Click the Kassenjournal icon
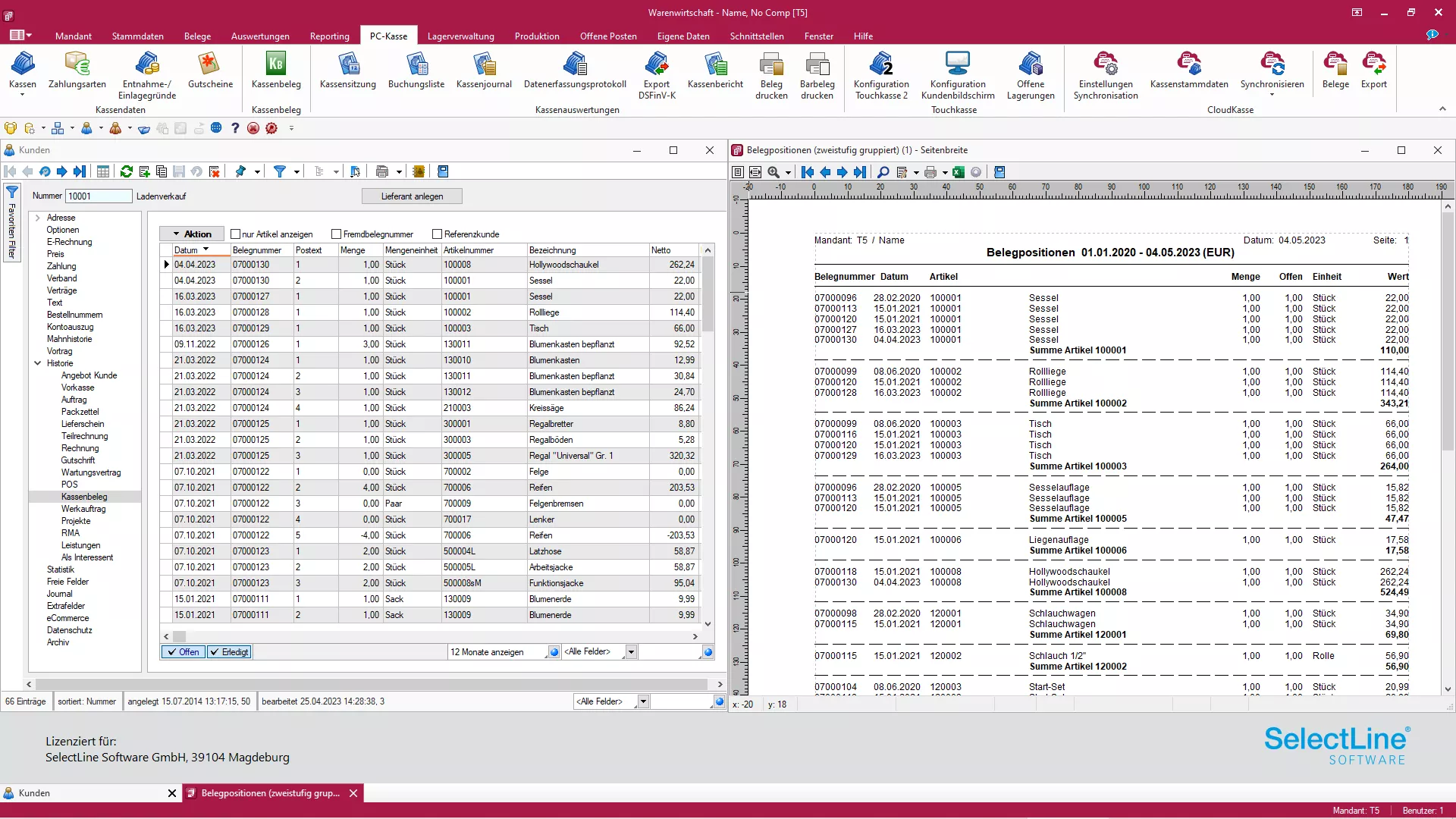 [484, 71]
